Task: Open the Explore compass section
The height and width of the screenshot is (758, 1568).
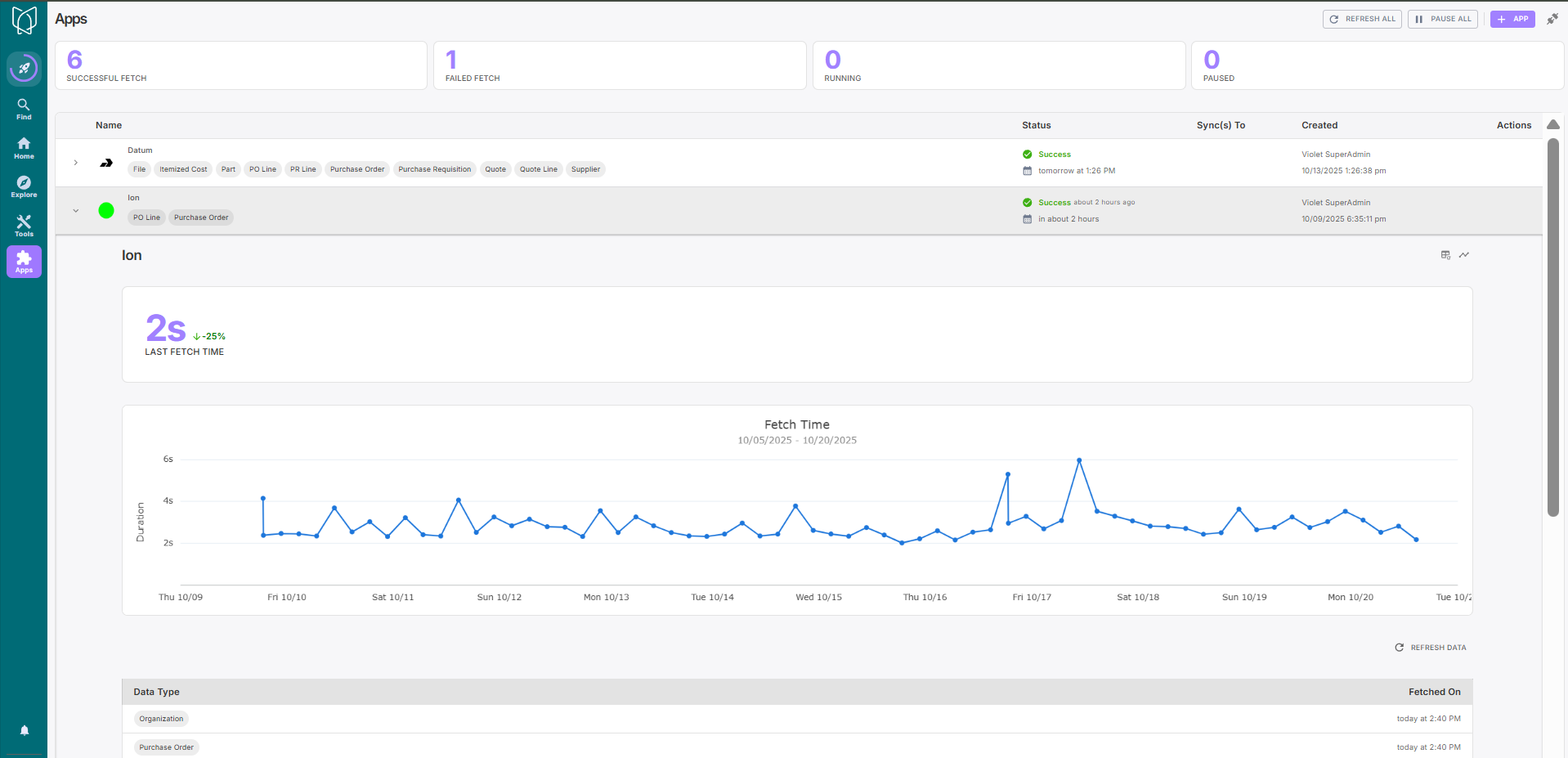Action: [24, 186]
